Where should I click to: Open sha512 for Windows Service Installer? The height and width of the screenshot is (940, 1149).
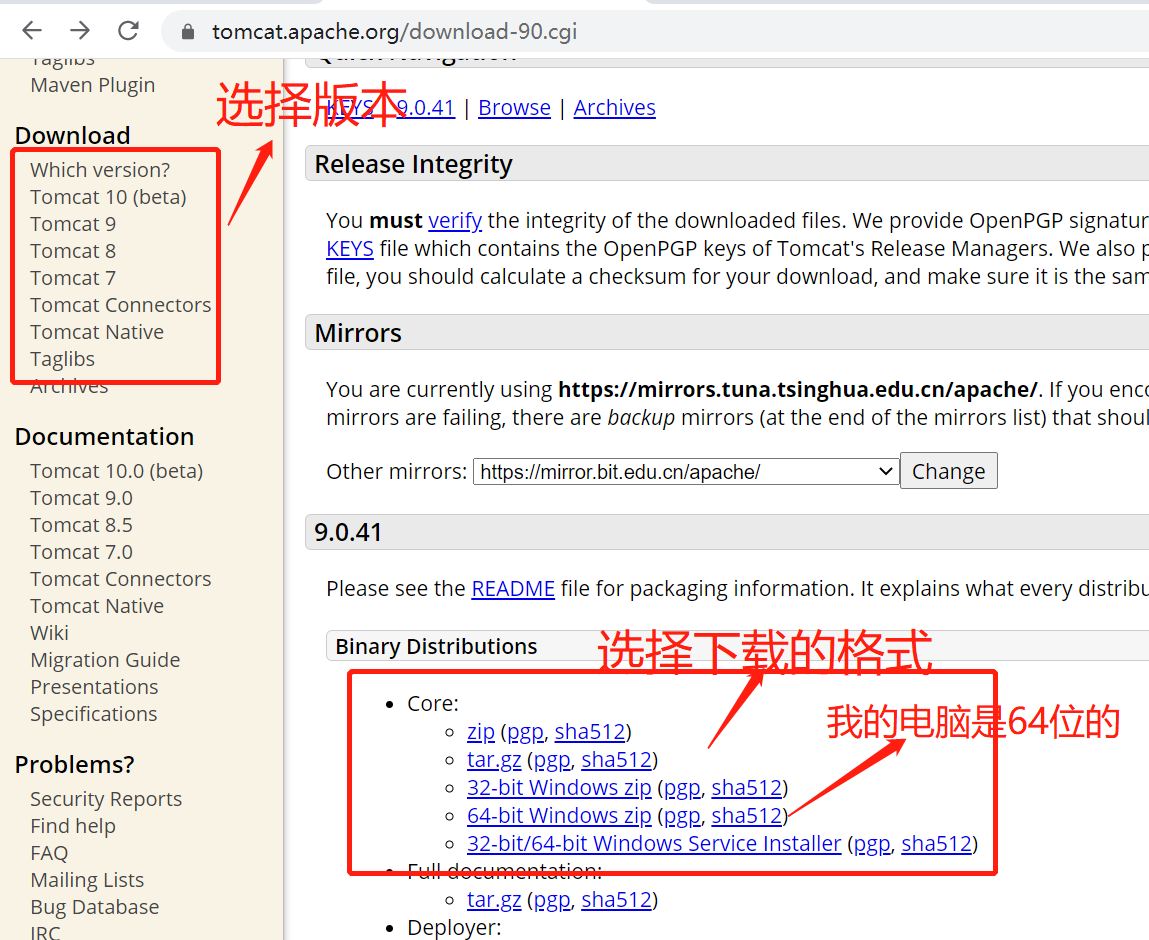click(x=936, y=843)
